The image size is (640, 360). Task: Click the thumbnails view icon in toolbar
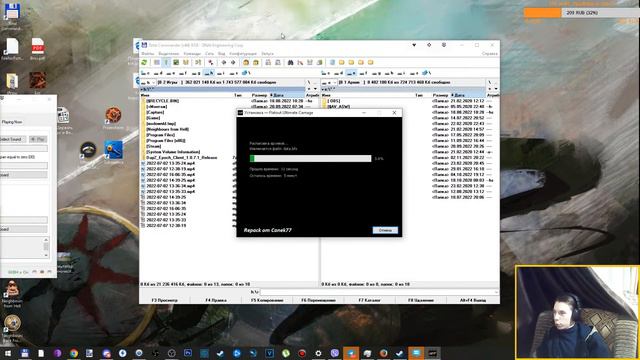[176, 62]
